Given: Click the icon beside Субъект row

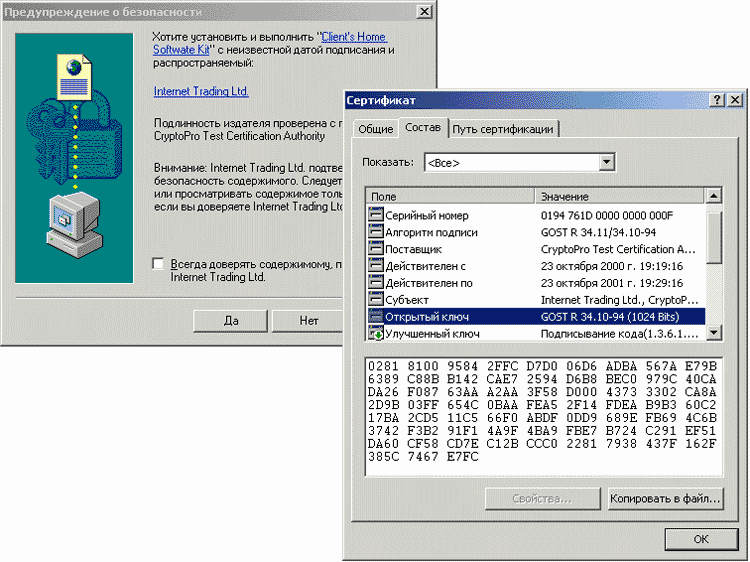Looking at the screenshot, I should pos(376,299).
